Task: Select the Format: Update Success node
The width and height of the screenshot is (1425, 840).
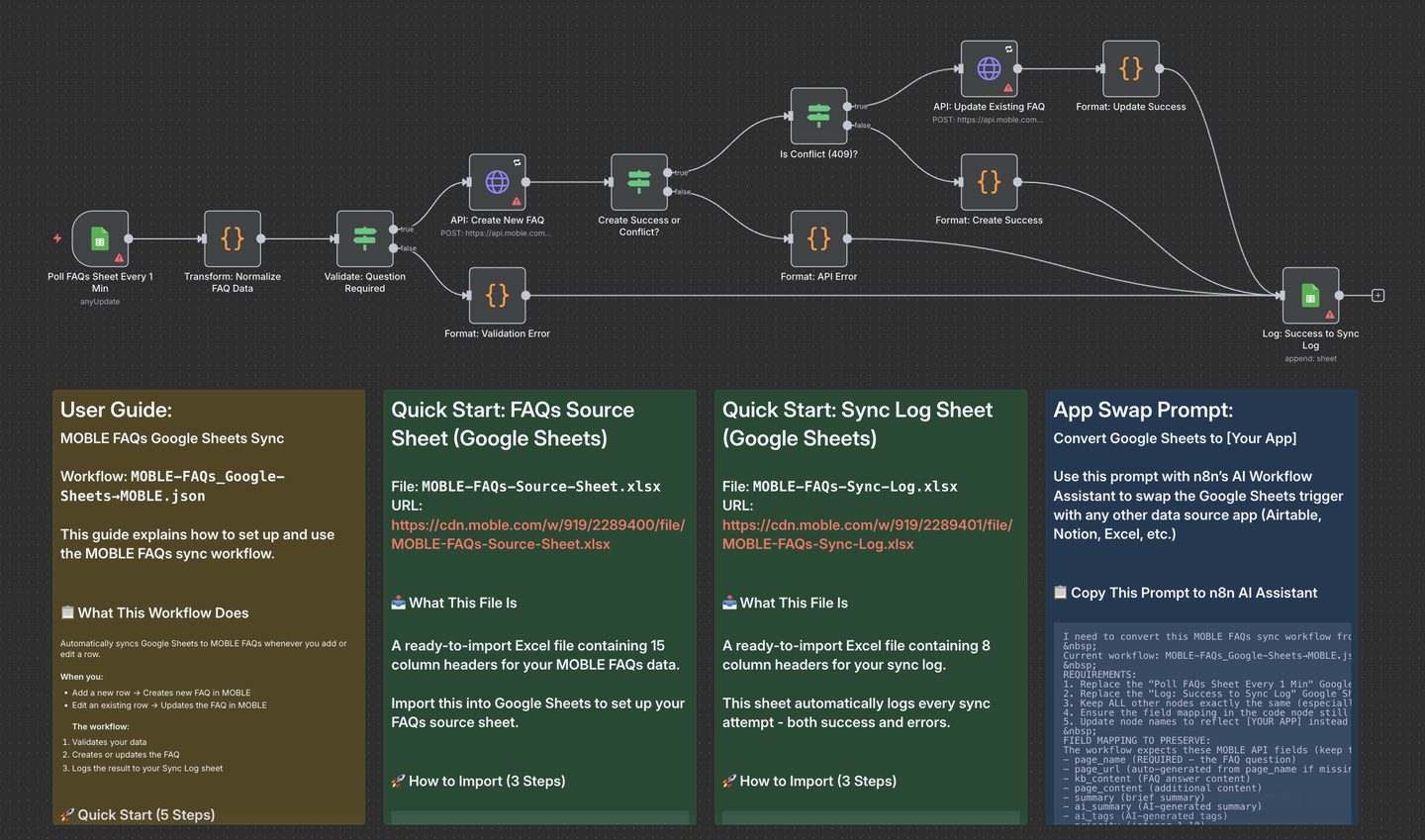Action: tap(1130, 69)
